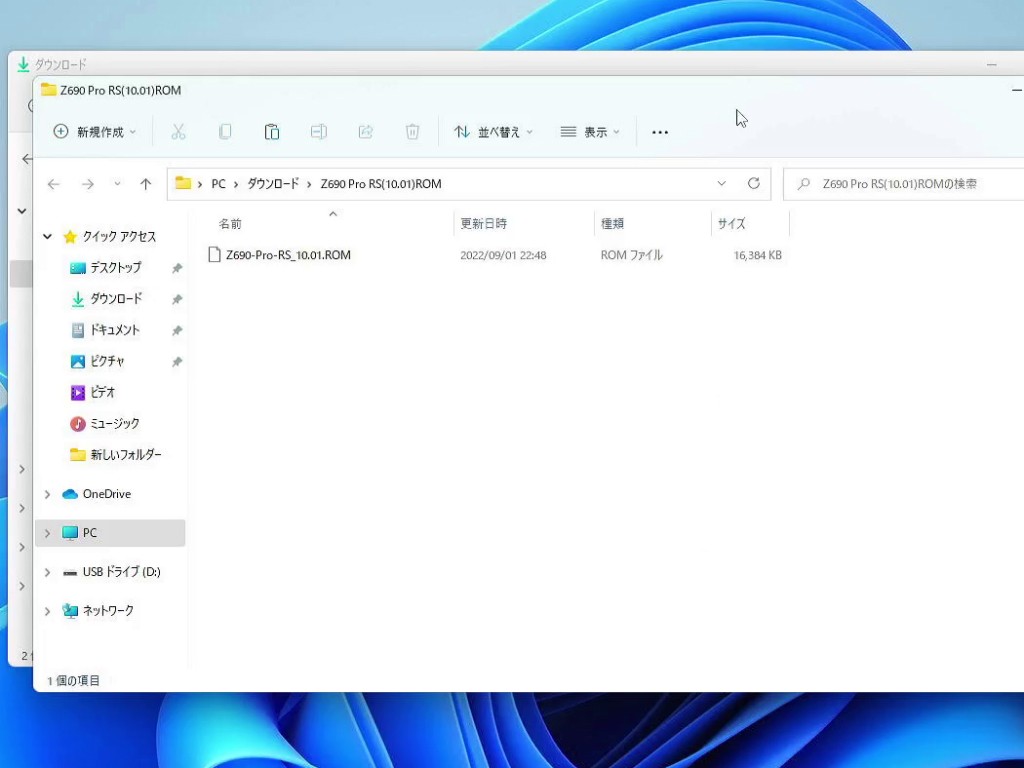Open ドキュメント in the sidebar
The height and width of the screenshot is (768, 1024).
[x=114, y=330]
